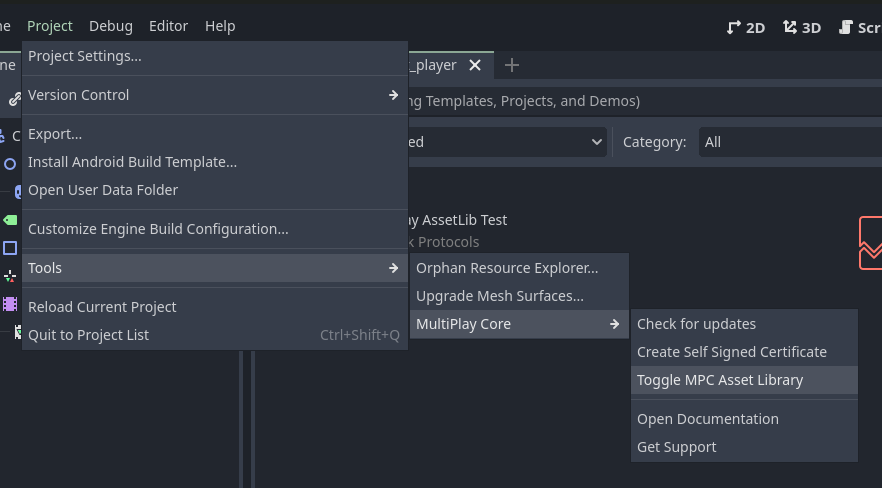This screenshot has height=488, width=882.
Task: Select Toggle MPC Asset Library
Action: tap(745, 380)
